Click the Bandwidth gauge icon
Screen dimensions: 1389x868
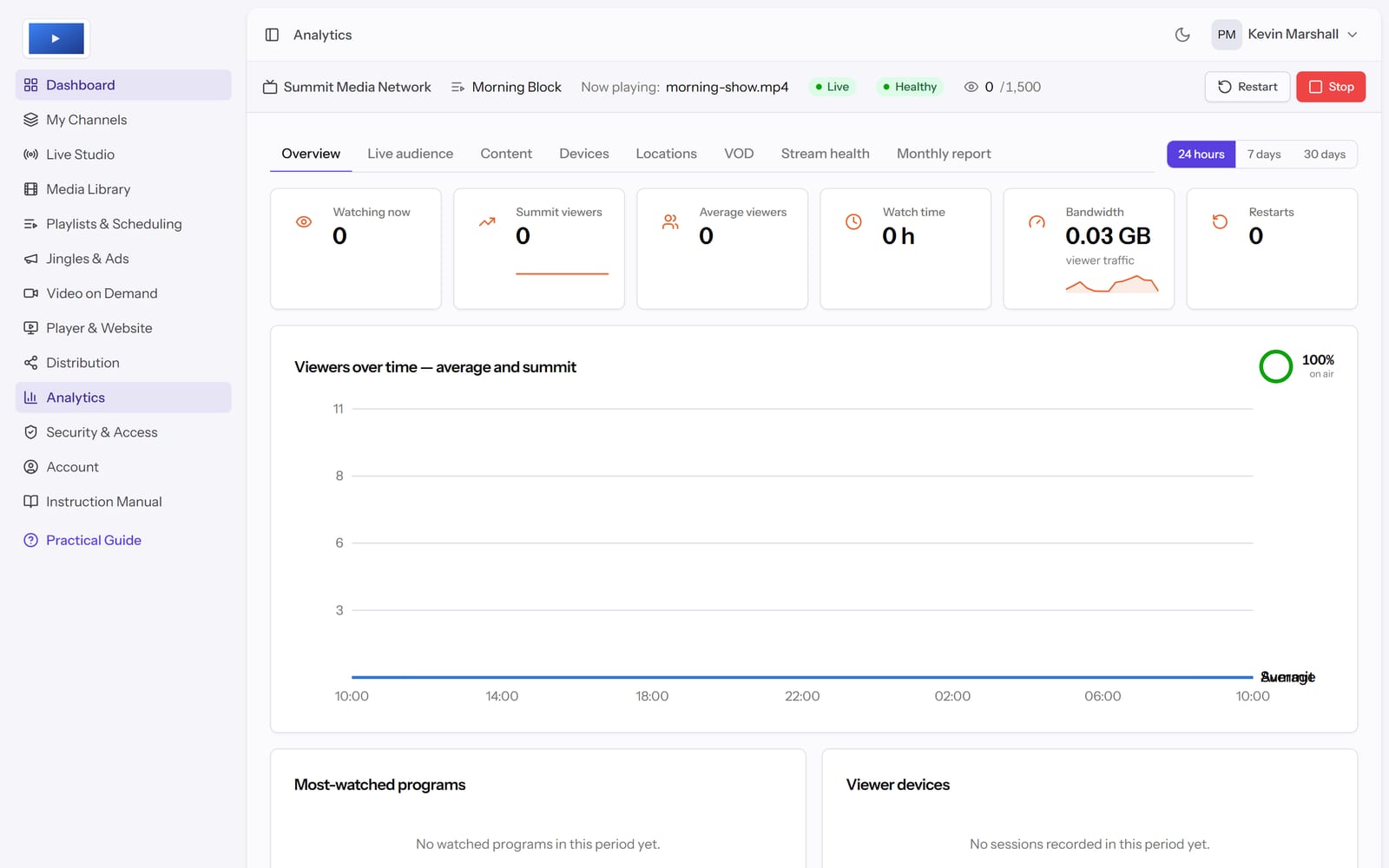point(1037,222)
